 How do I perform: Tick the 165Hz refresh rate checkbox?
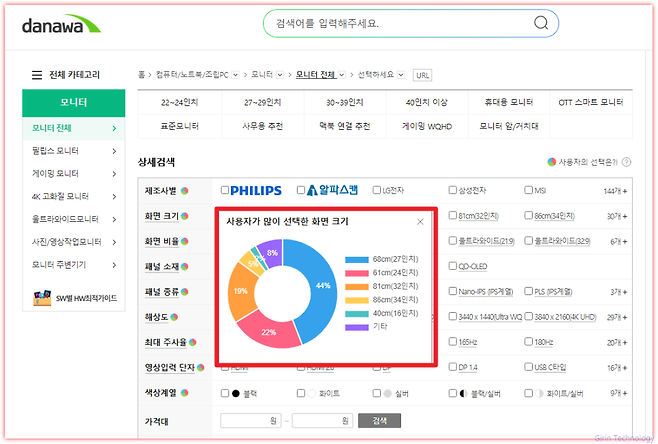(x=452, y=342)
